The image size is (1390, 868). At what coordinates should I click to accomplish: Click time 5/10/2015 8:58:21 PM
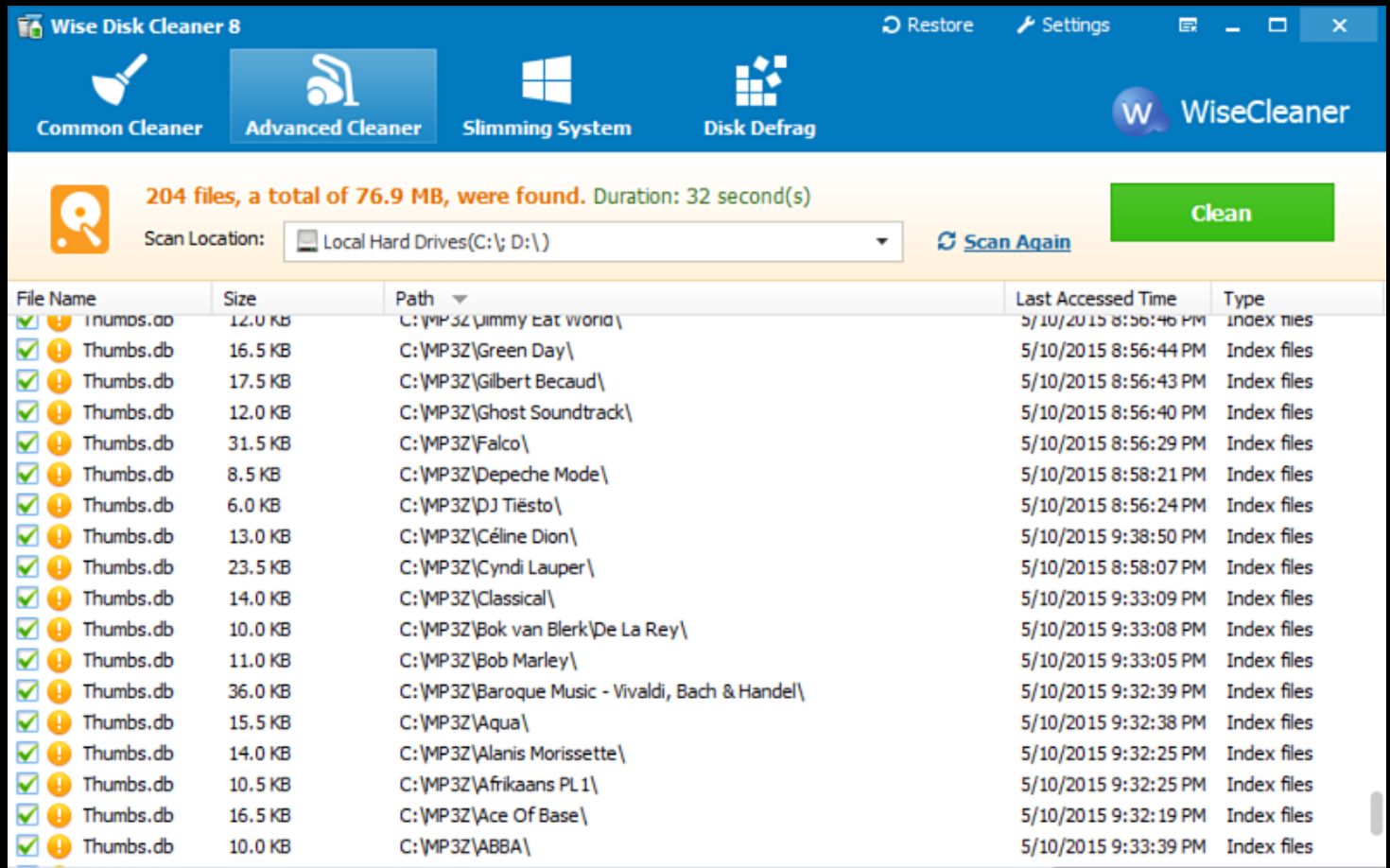(x=1113, y=474)
